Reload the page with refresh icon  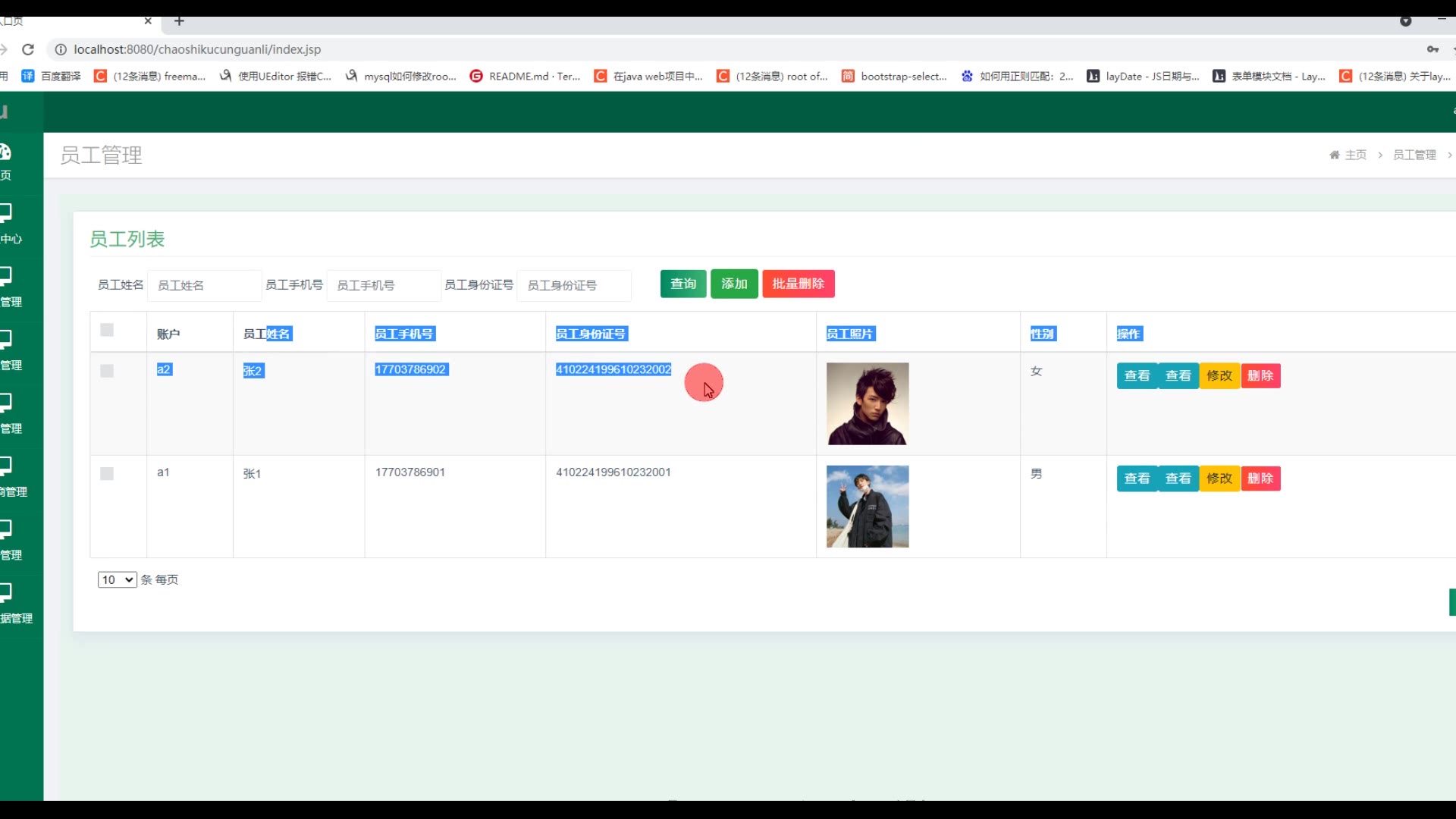(28, 49)
